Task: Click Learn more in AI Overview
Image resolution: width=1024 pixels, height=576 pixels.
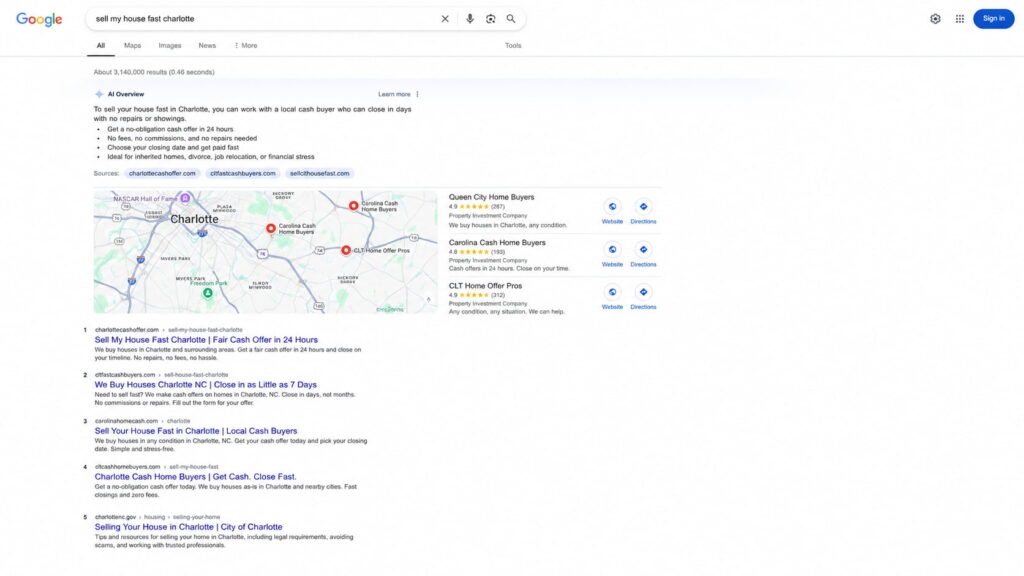Action: click(394, 94)
